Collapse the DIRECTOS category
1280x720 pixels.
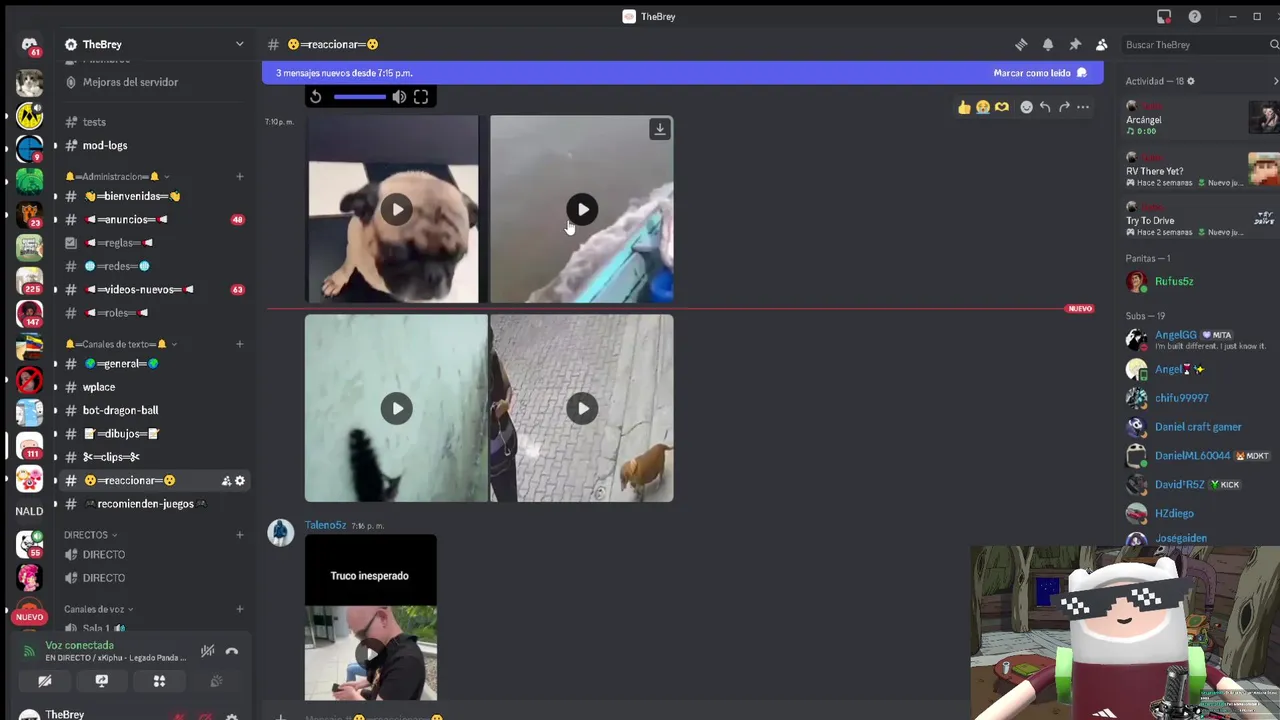91,535
